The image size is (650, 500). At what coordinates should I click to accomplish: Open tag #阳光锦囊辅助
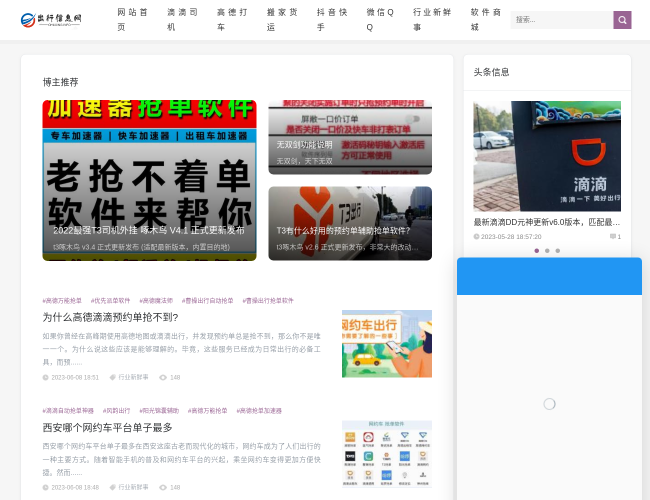pos(159,411)
